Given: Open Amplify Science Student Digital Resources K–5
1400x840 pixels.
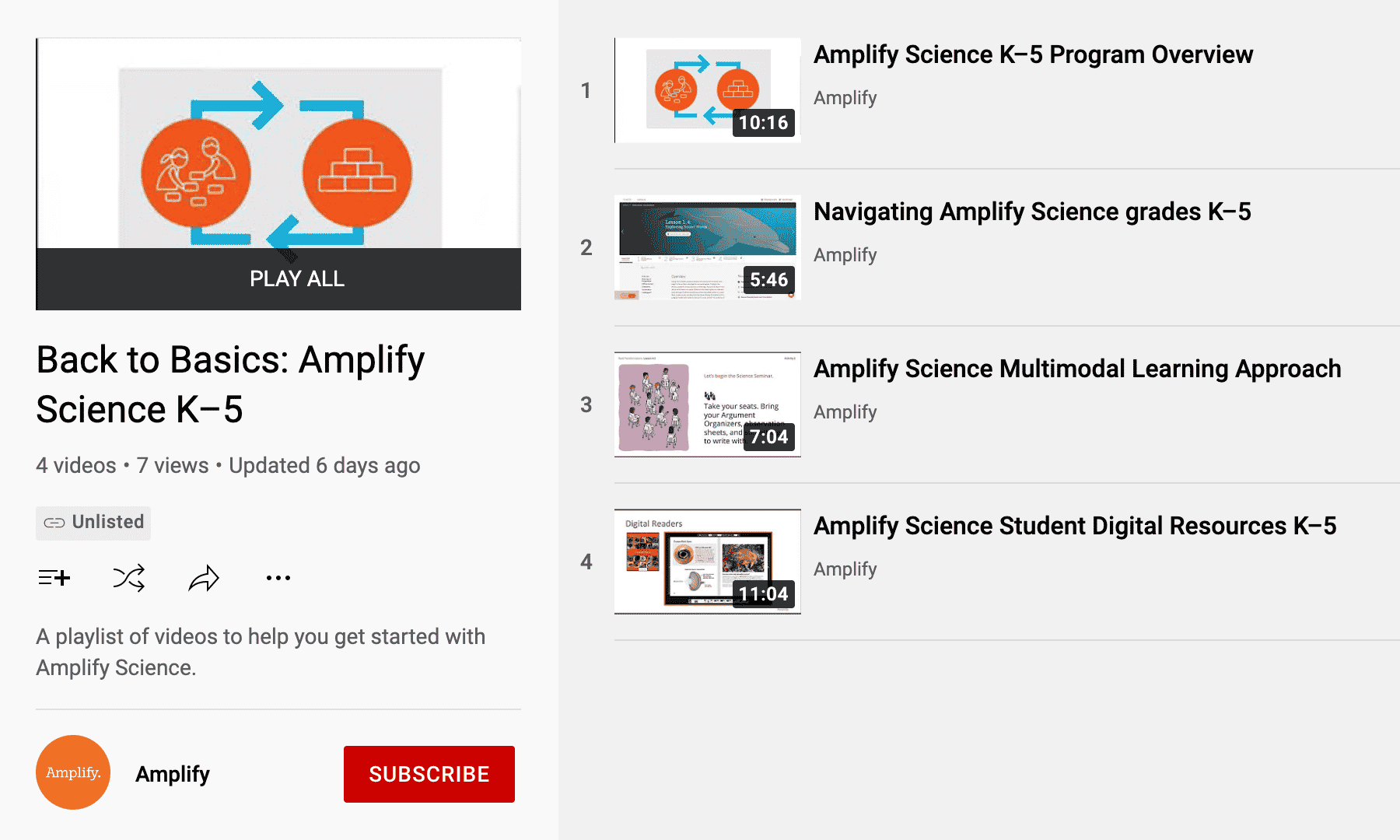Looking at the screenshot, I should [x=1075, y=526].
